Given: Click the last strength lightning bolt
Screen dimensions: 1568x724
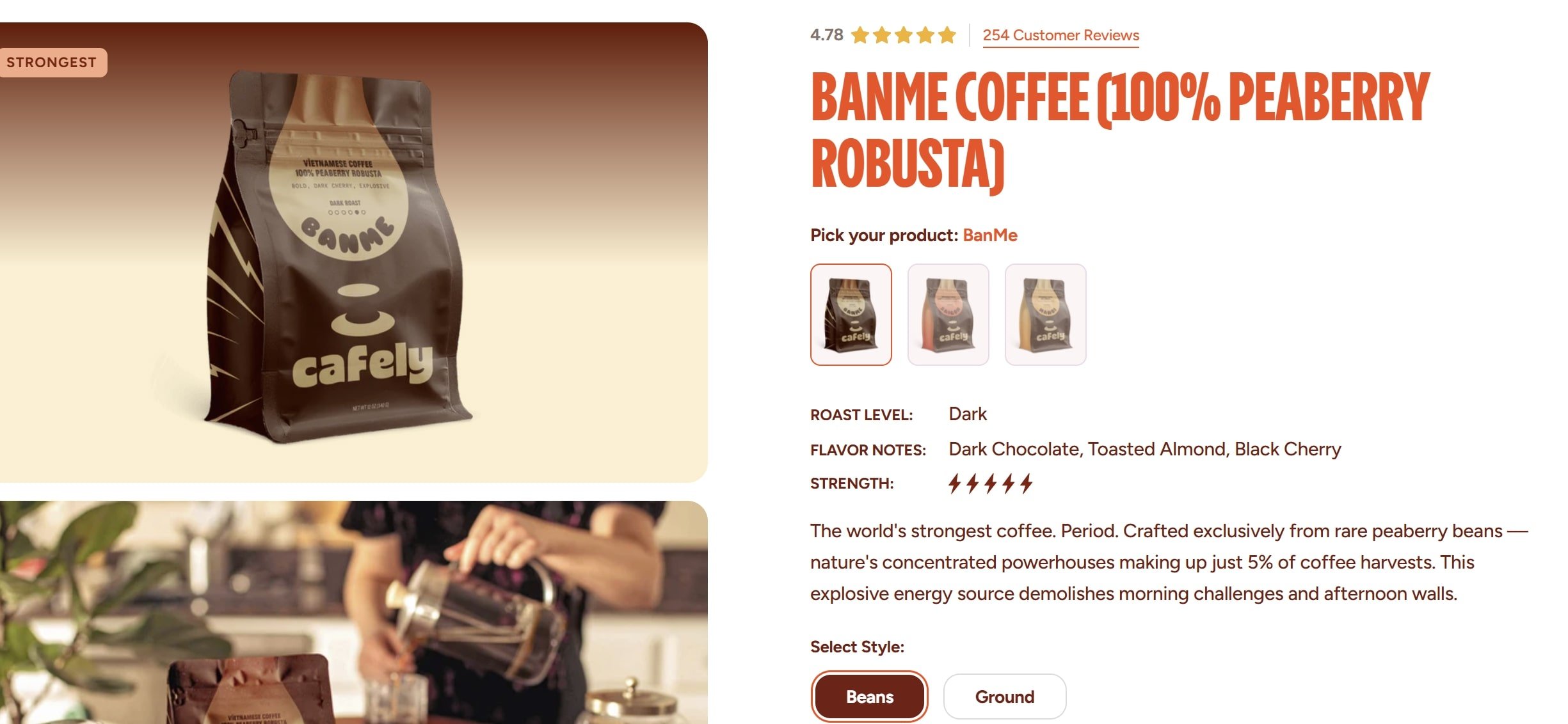Looking at the screenshot, I should click(1026, 484).
